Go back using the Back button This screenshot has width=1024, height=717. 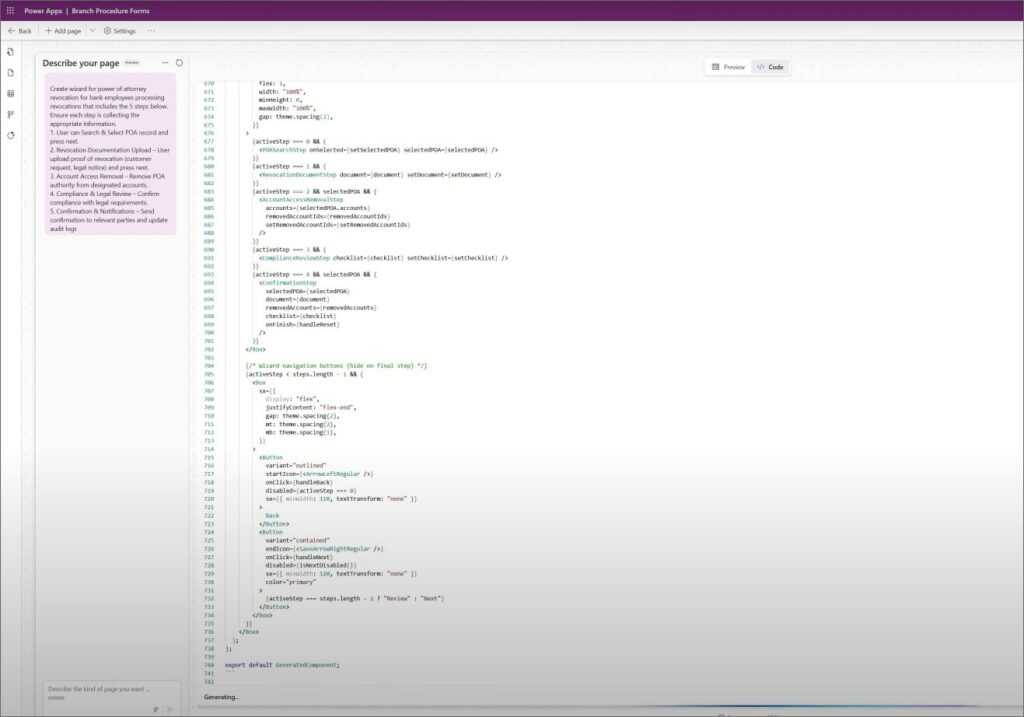tap(20, 31)
